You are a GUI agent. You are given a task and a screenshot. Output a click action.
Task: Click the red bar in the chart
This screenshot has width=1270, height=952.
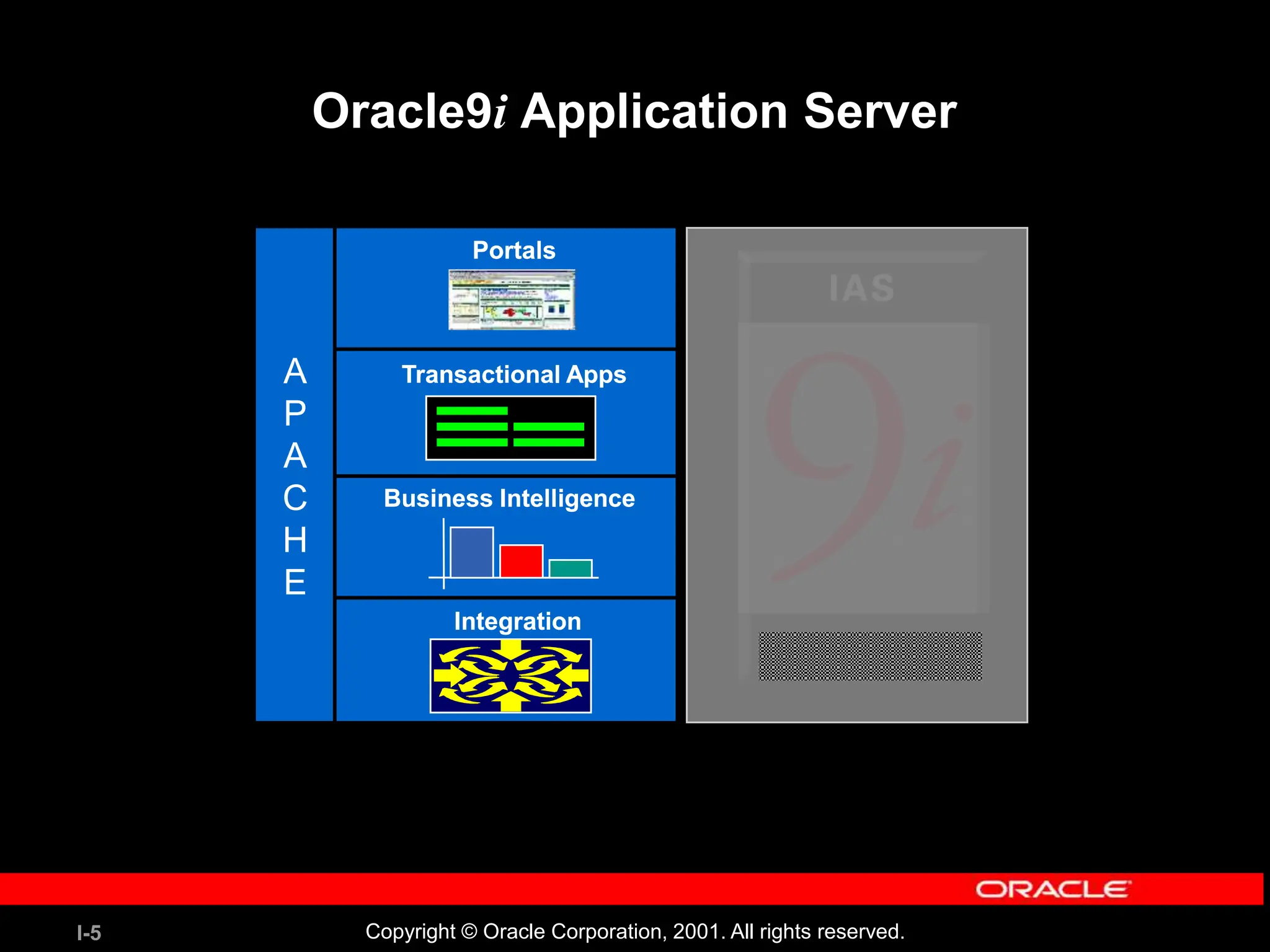[x=522, y=561]
